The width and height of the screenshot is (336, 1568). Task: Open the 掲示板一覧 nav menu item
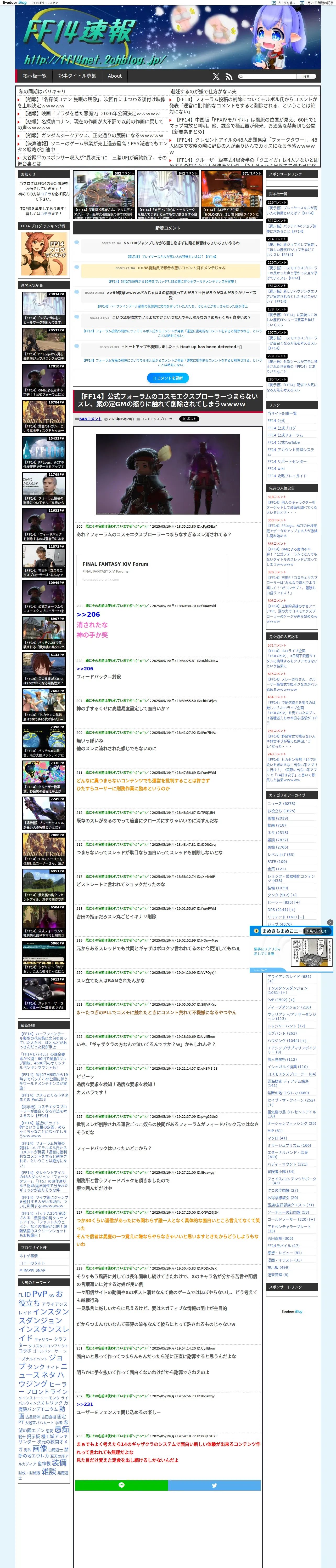[x=35, y=76]
